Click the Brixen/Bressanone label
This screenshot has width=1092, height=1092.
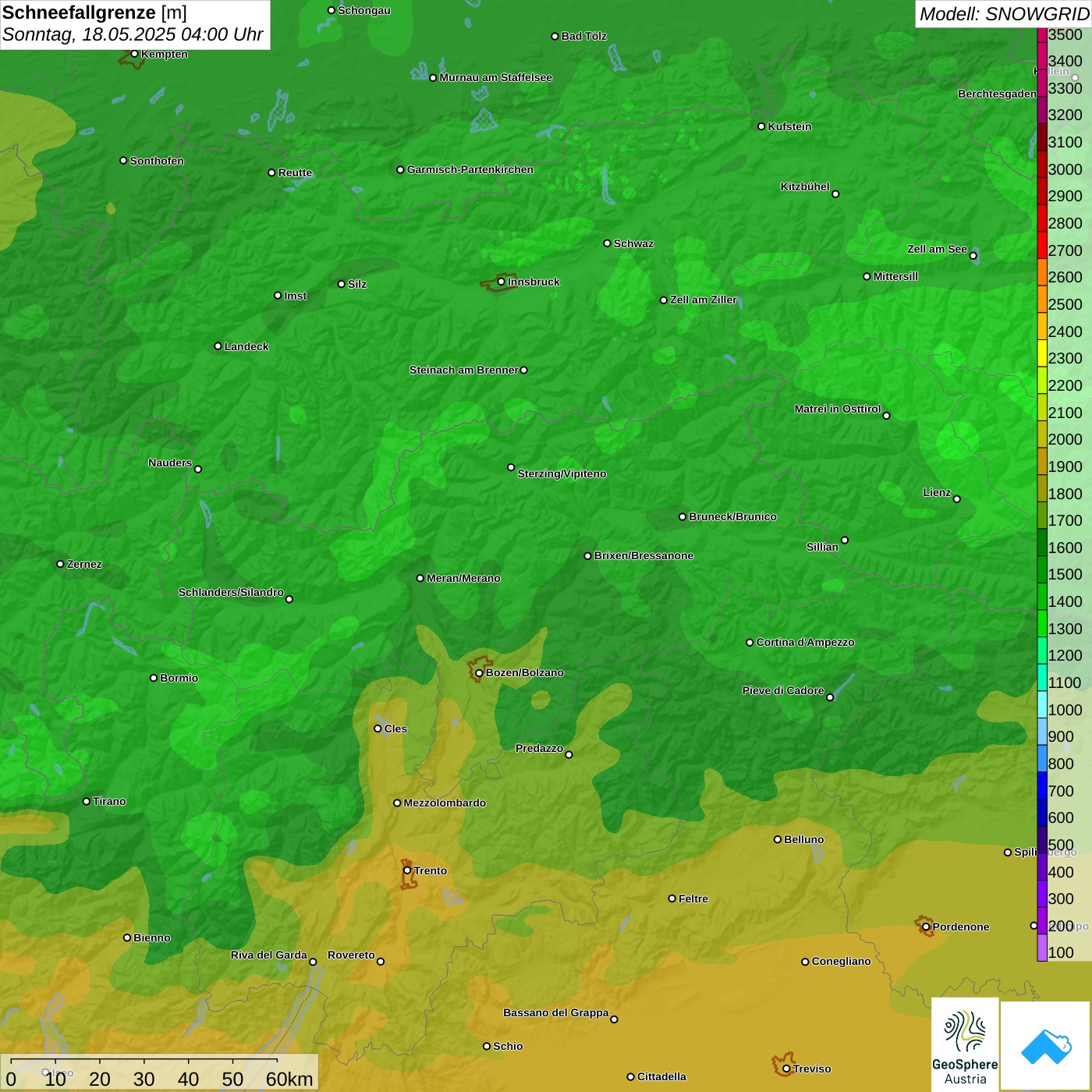tap(643, 555)
